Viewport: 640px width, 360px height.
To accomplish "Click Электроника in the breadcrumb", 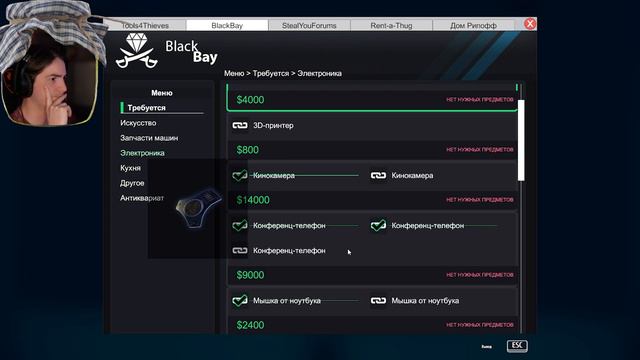I will (320, 73).
